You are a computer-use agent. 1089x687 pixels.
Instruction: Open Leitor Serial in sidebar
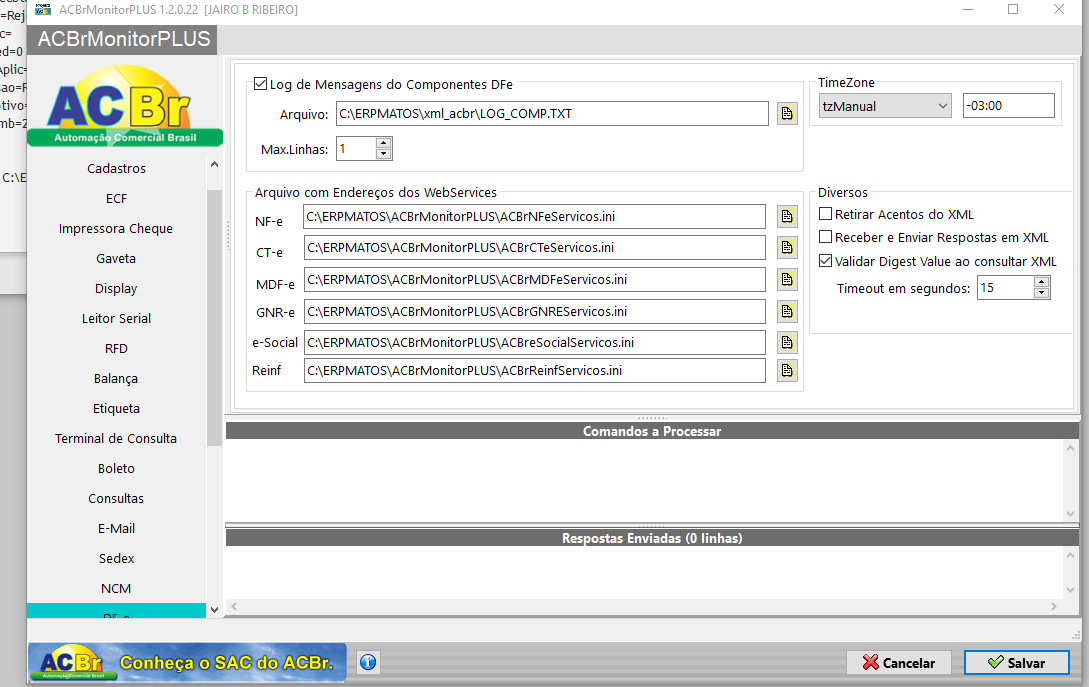click(x=116, y=318)
